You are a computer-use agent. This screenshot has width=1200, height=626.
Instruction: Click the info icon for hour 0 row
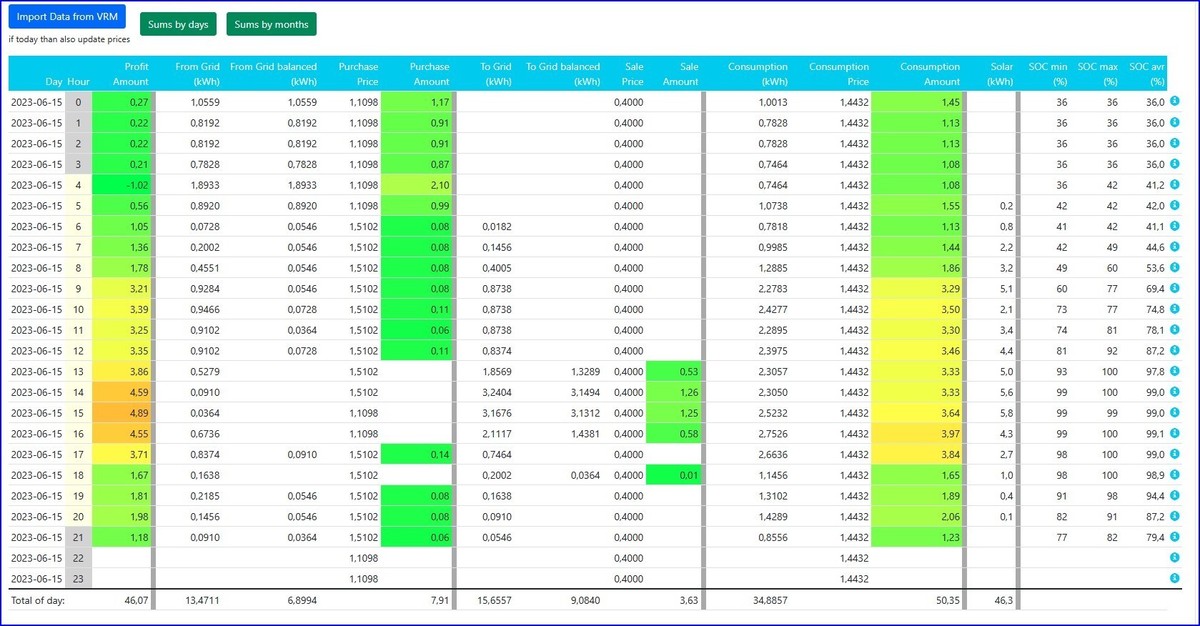(1175, 101)
